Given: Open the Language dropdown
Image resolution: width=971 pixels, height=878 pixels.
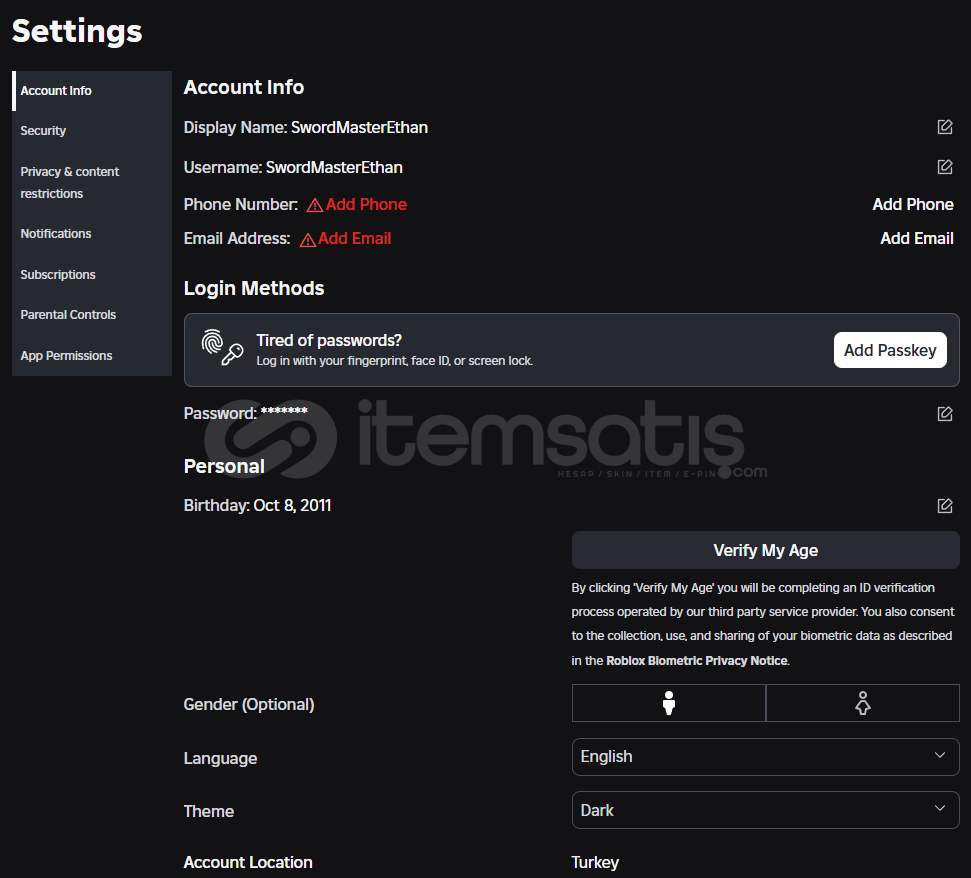Looking at the screenshot, I should coord(765,757).
